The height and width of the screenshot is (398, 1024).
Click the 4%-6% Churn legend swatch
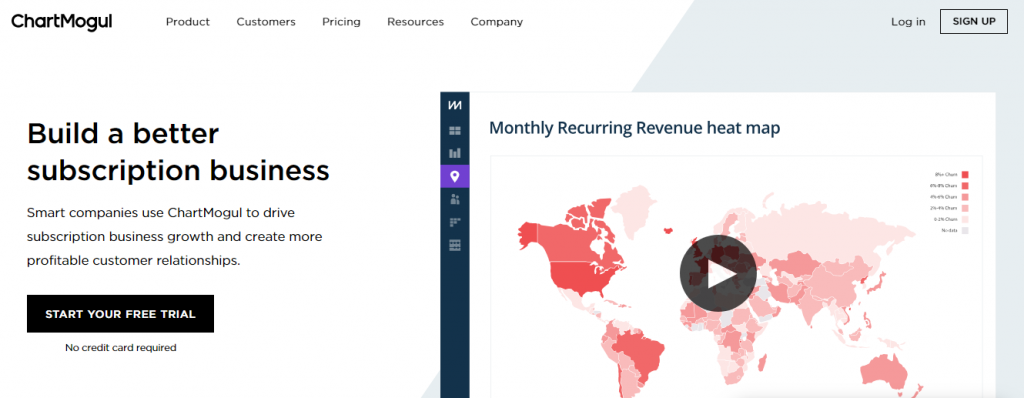click(x=965, y=197)
